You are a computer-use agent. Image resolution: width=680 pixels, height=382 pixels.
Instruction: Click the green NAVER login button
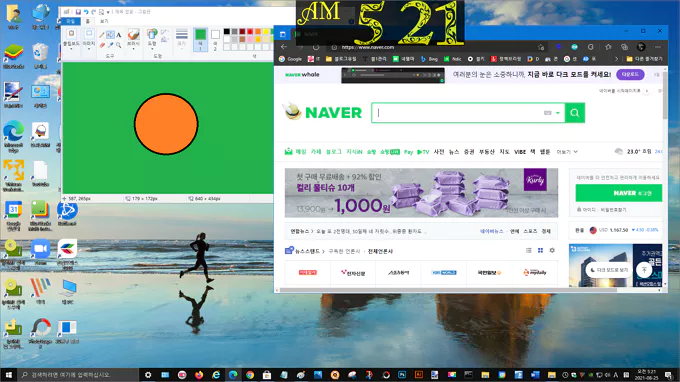(x=619, y=193)
